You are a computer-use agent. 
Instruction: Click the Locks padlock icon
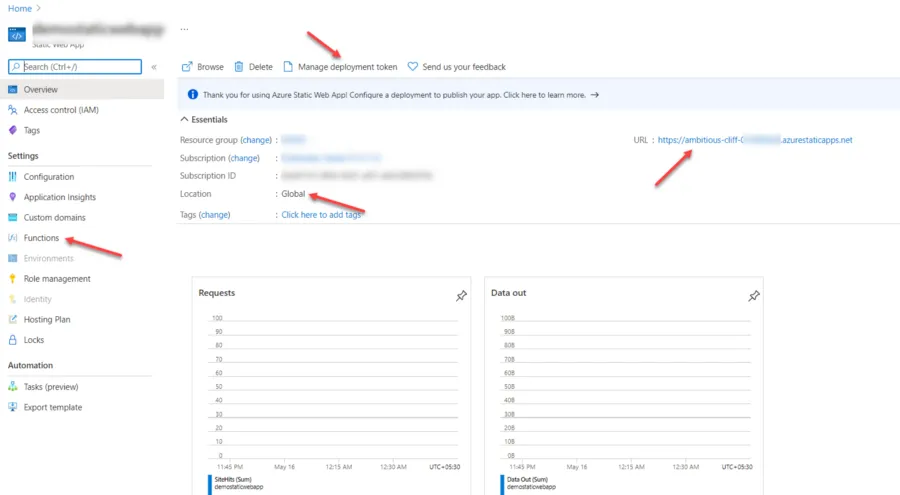pos(13,340)
